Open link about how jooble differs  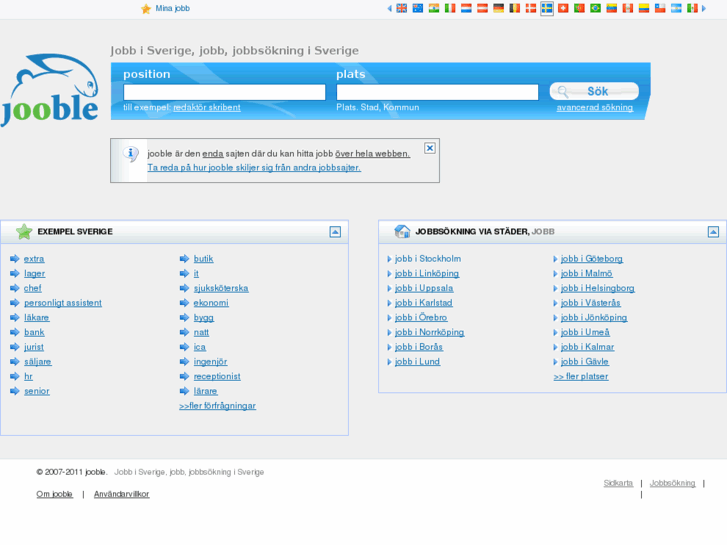point(254,167)
